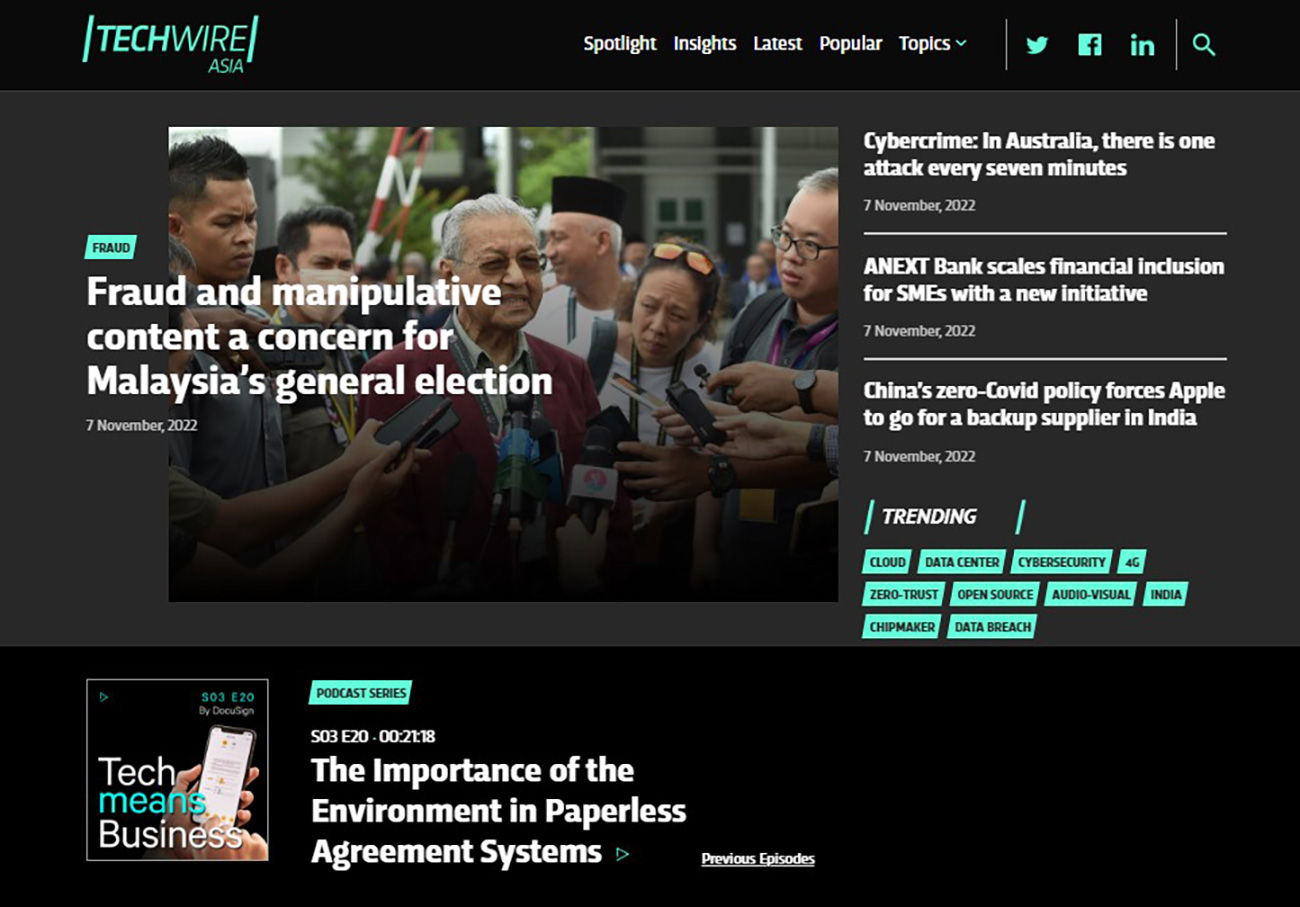Open the LinkedIn social icon
Screen dimensions: 1300x907
[x=1142, y=45]
